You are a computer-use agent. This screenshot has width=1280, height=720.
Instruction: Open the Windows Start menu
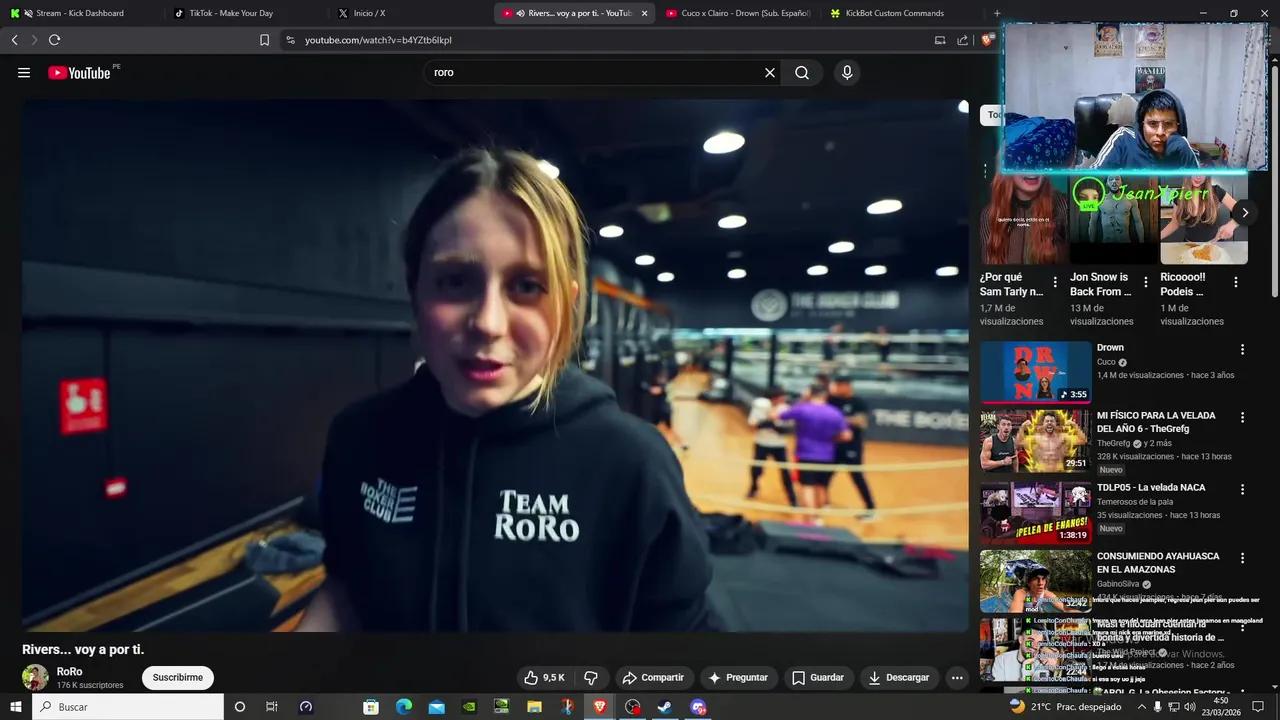click(x=15, y=707)
